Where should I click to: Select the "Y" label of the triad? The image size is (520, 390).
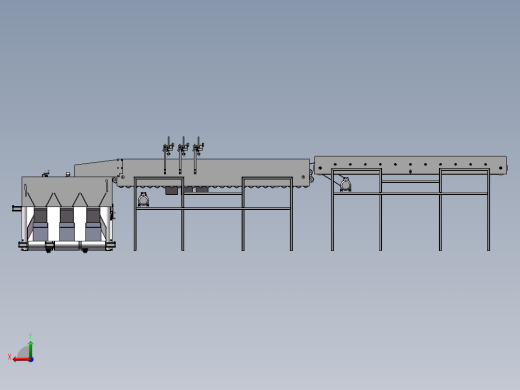pos(30,336)
